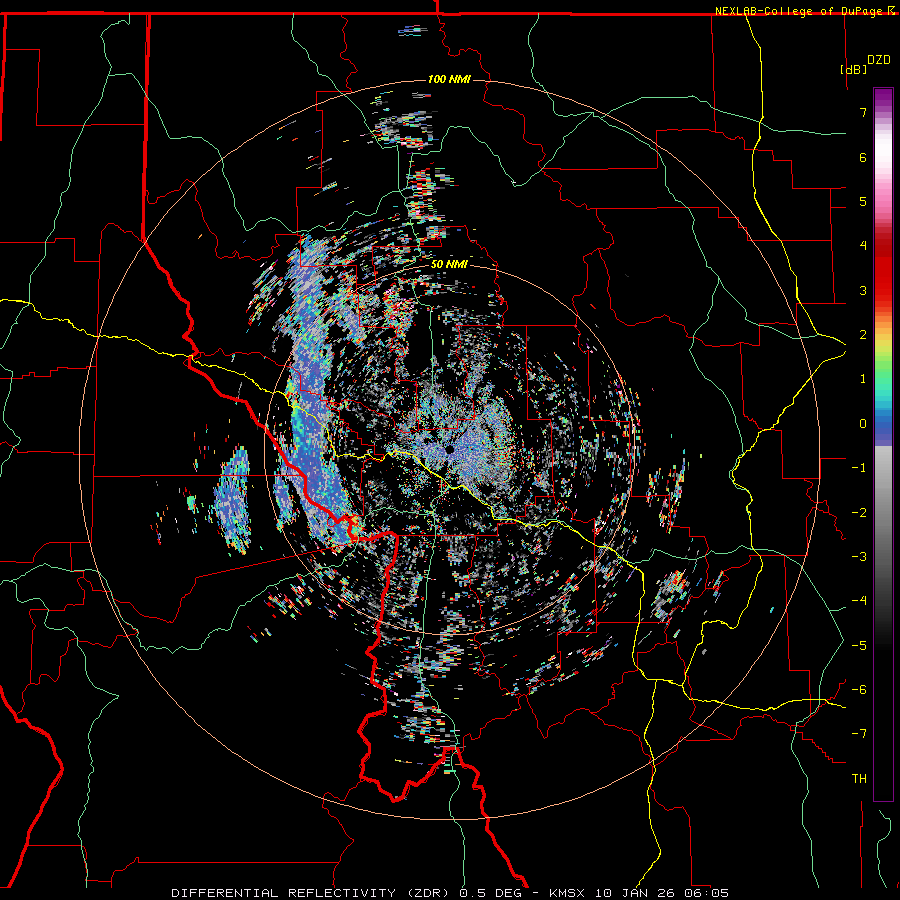Click the [dB] unit label

[x=854, y=69]
